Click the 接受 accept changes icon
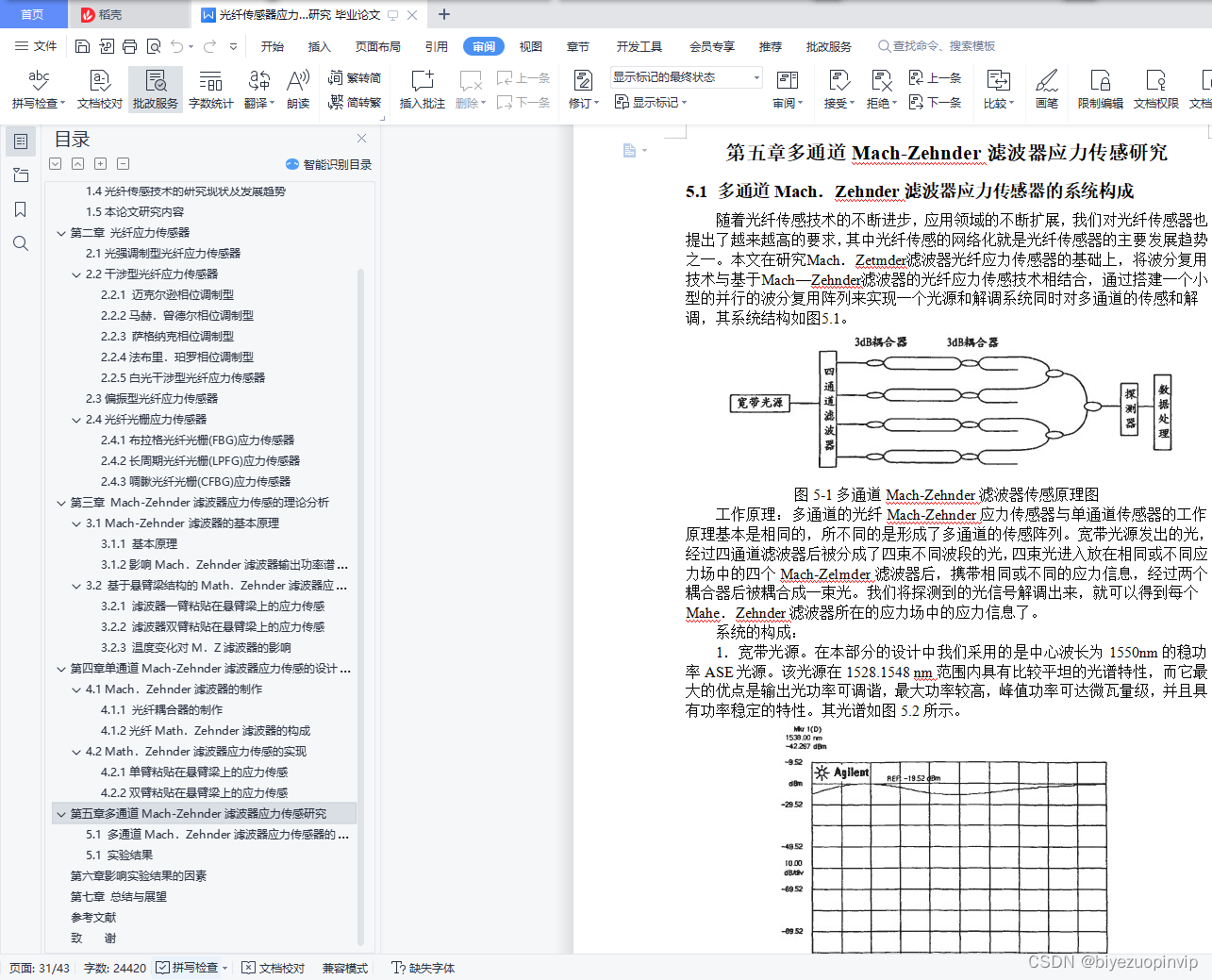Viewport: 1212px width, 980px height. point(838,90)
